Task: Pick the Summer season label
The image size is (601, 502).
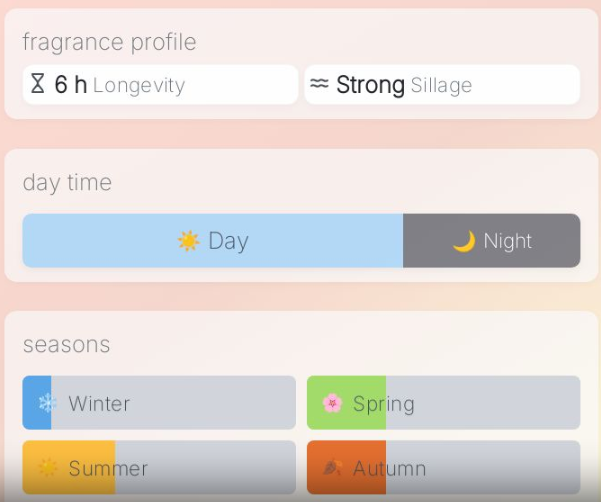Action: [x=108, y=468]
